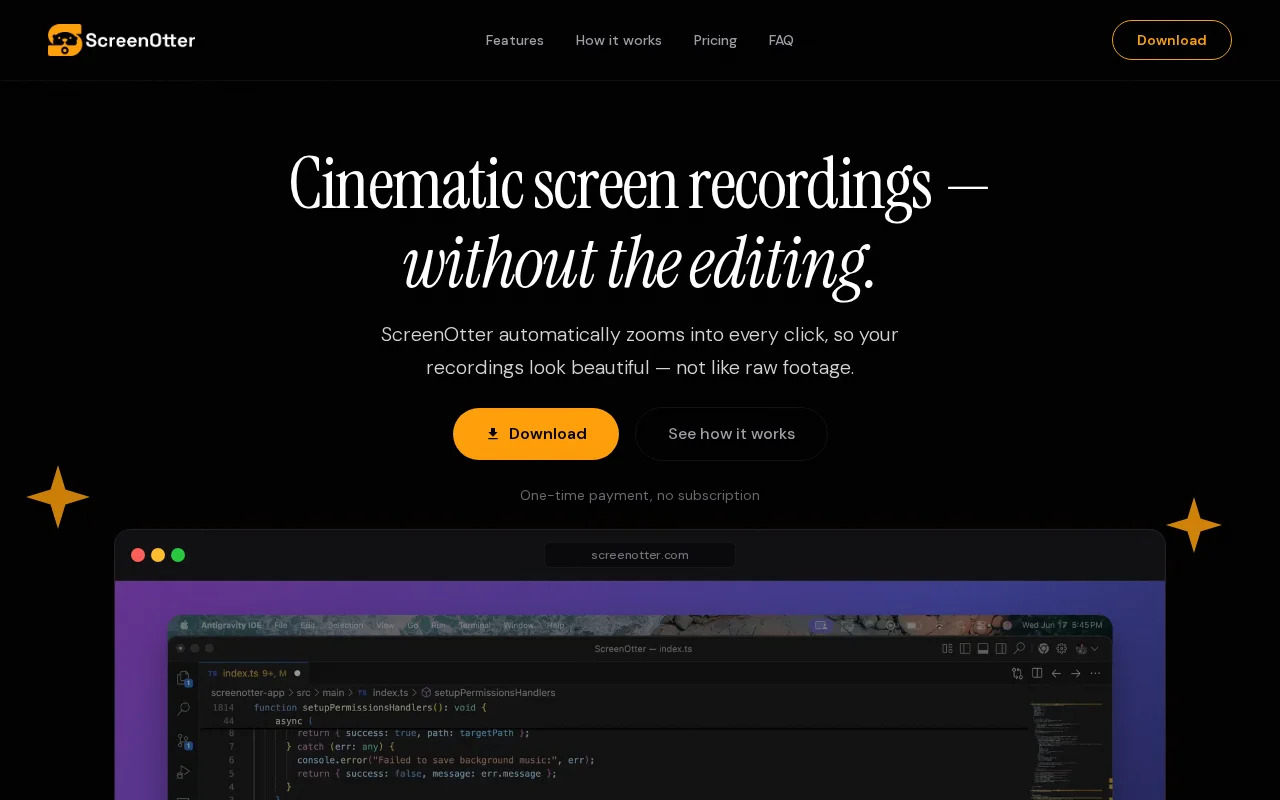Toggle primary sidebar icon in IDE preview

coord(965,649)
